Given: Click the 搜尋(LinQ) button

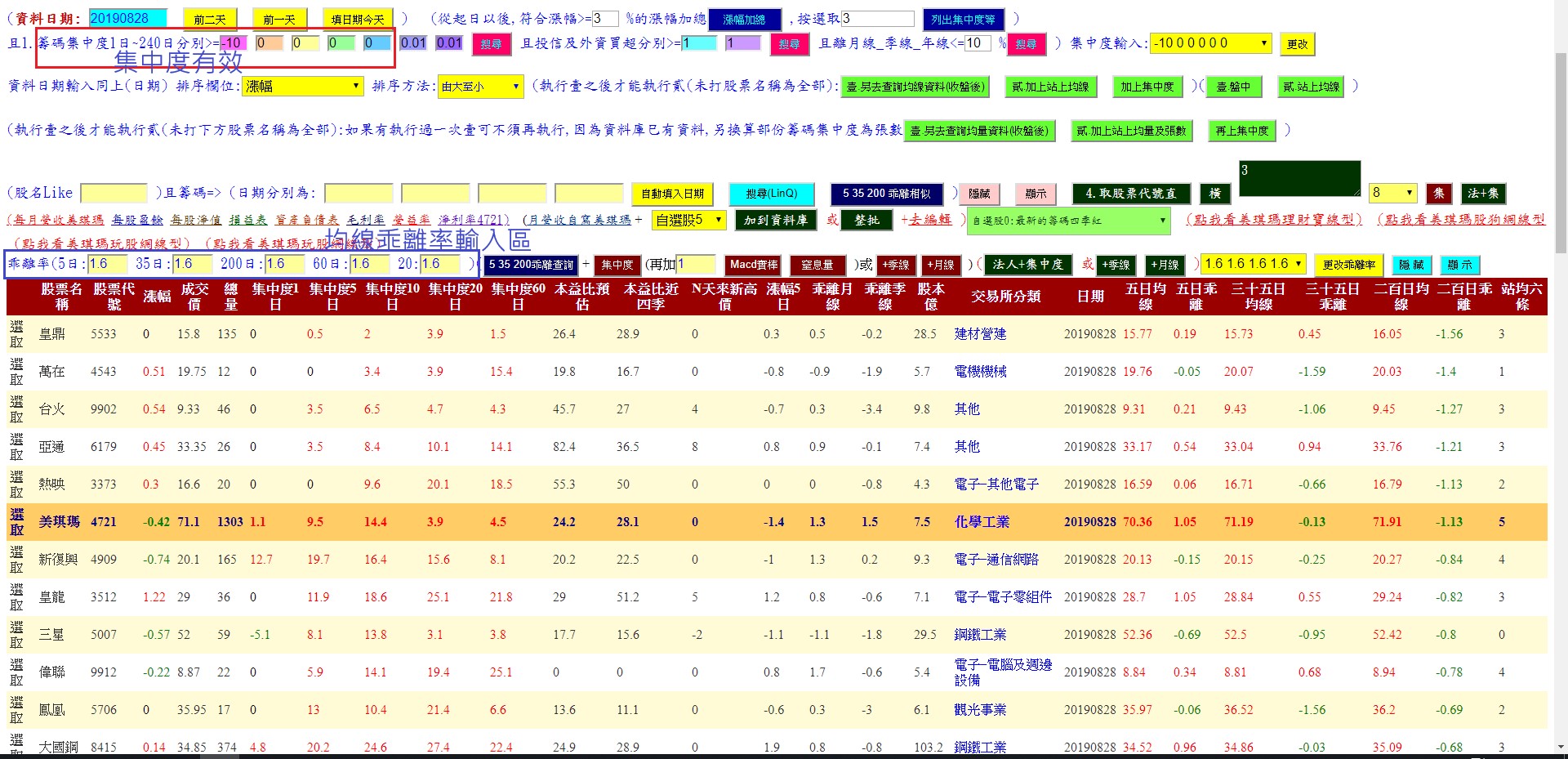Looking at the screenshot, I should [x=771, y=194].
